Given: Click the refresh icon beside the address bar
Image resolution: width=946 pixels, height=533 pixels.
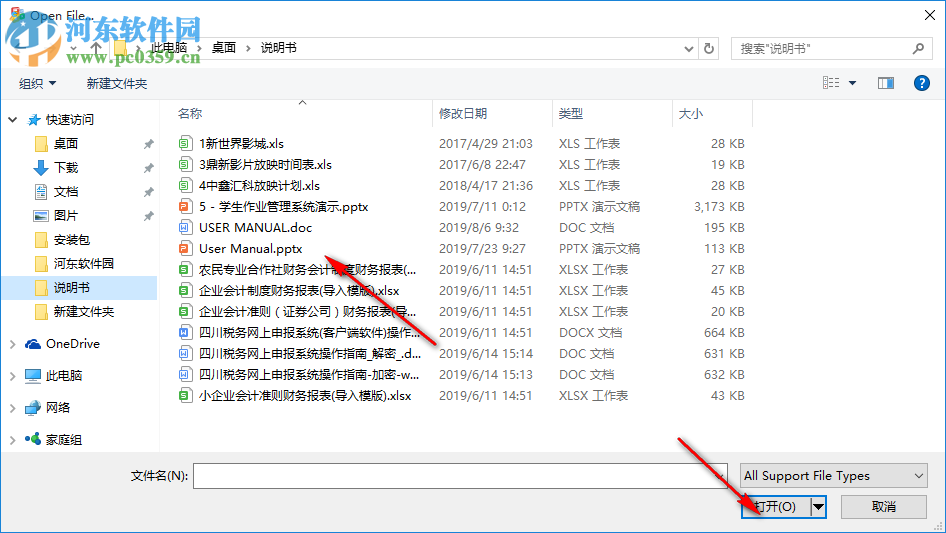Looking at the screenshot, I should 709,48.
